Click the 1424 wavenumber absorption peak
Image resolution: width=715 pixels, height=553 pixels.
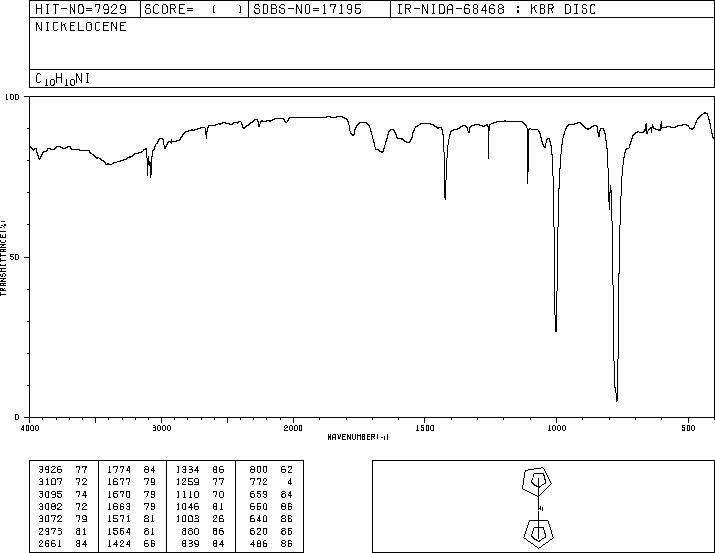coord(445,198)
